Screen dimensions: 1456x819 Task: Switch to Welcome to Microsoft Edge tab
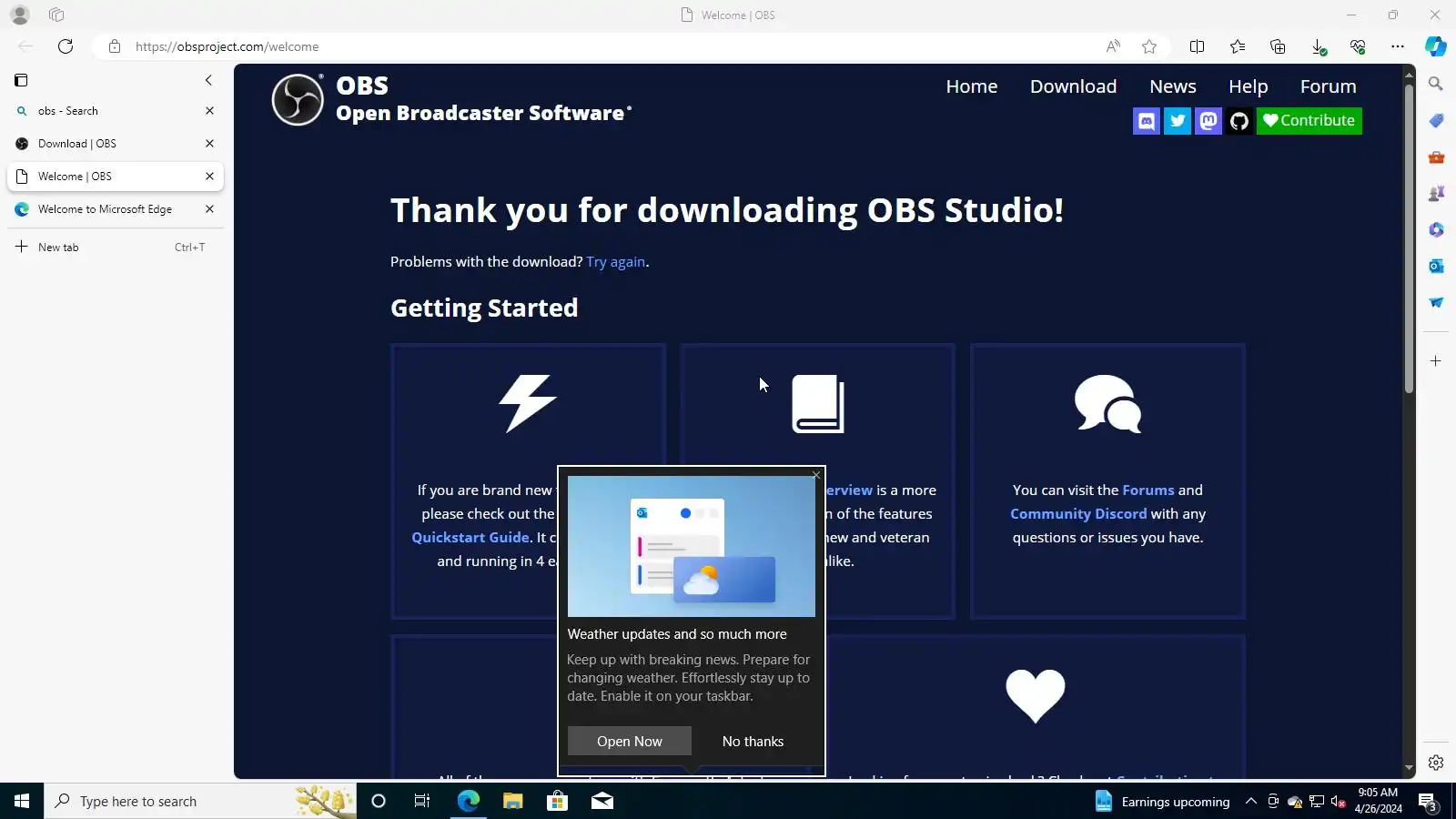116,209
